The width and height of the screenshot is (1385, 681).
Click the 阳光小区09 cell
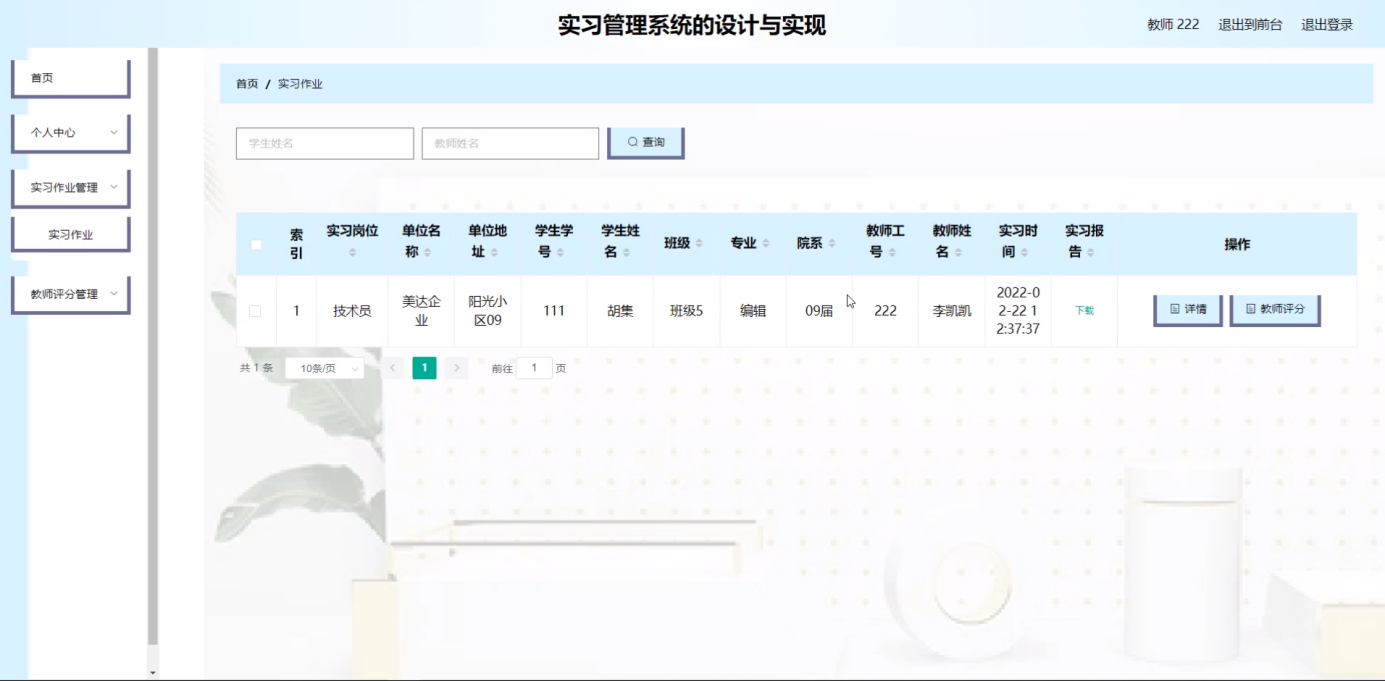pyautogui.click(x=487, y=311)
